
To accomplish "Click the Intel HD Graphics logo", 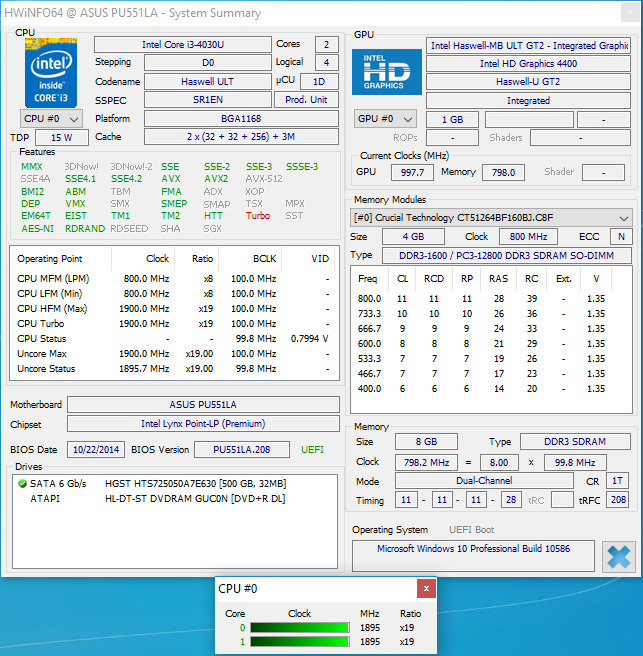I will click(387, 72).
